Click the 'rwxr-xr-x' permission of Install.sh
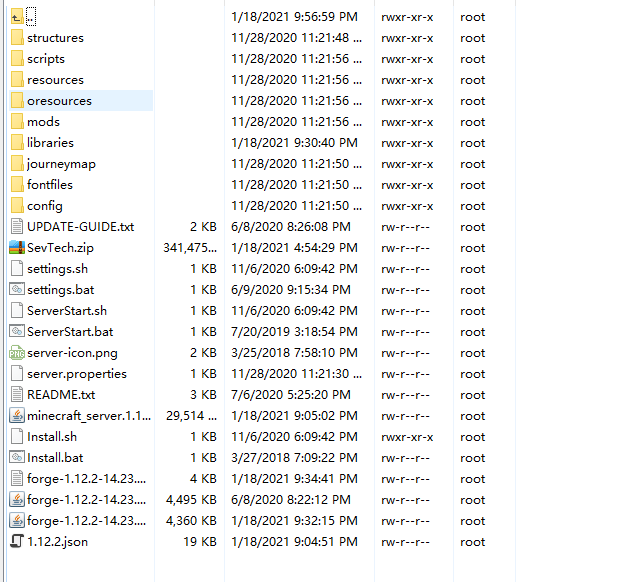Screen dimensions: 635x582 407,437
